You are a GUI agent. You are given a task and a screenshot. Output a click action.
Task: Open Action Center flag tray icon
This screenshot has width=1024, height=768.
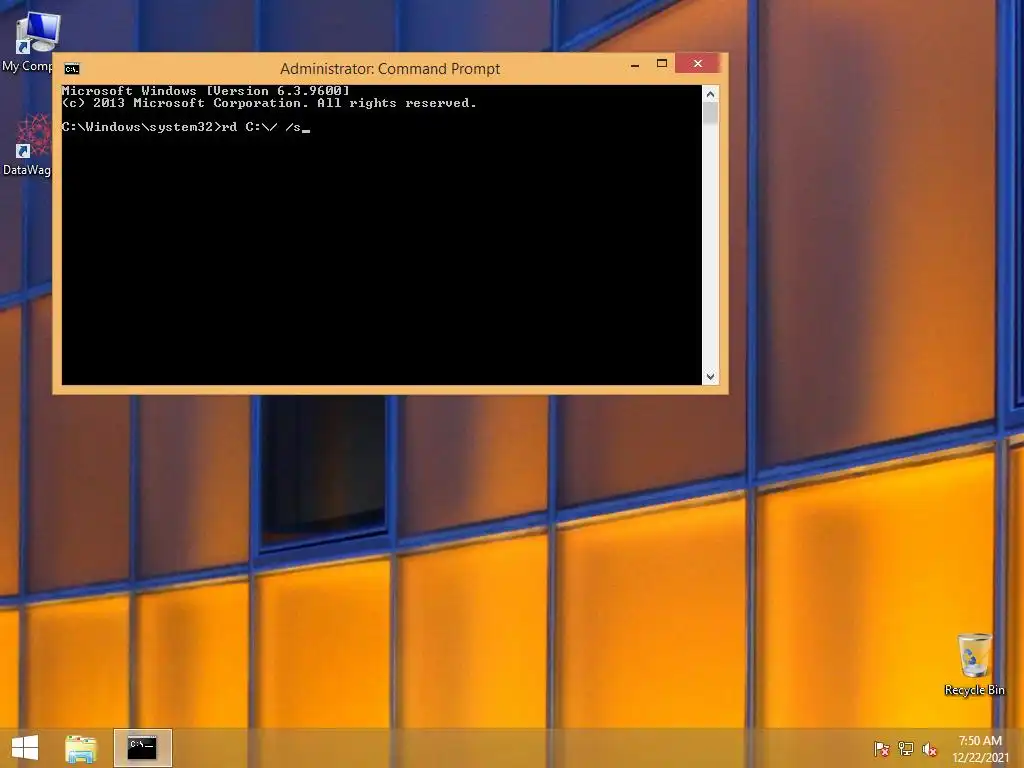click(880, 749)
